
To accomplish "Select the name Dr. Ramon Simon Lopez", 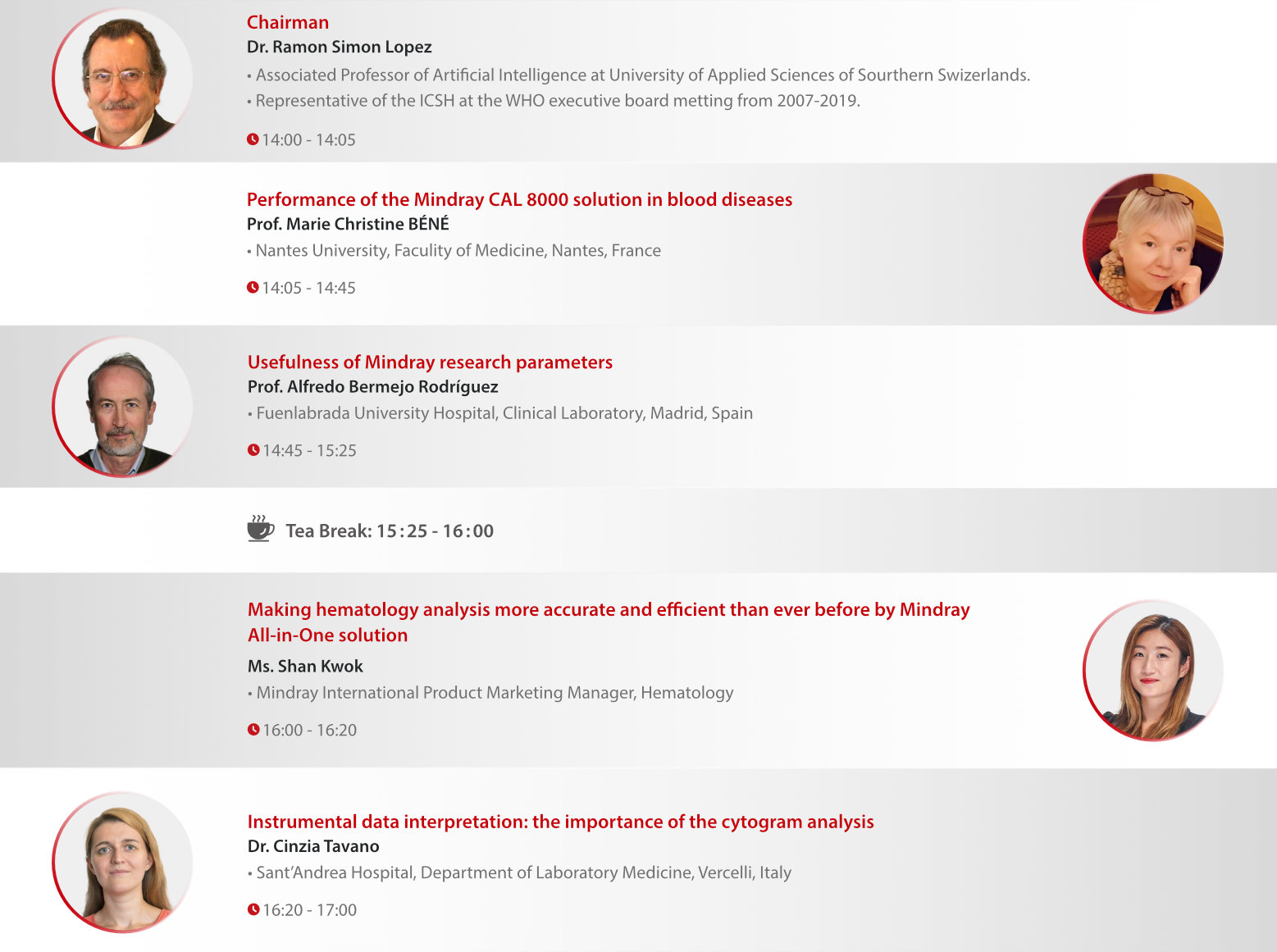I will click(x=339, y=47).
